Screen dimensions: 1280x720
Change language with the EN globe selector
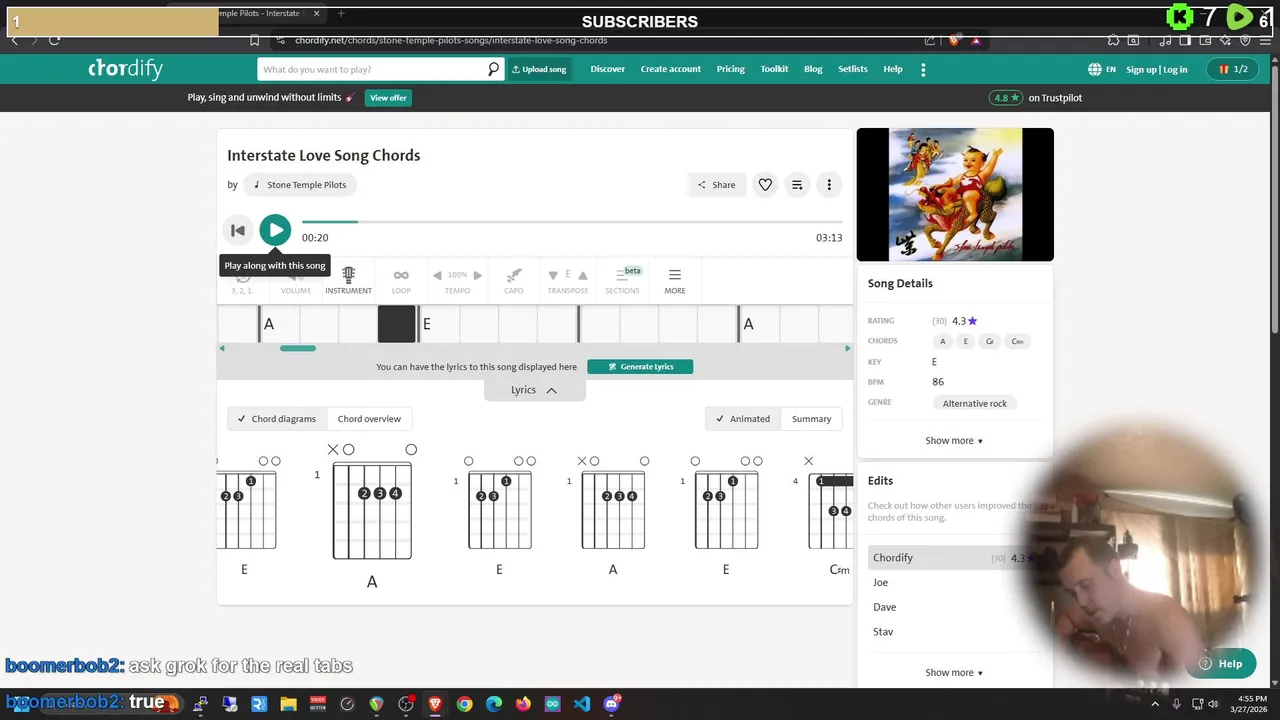coord(1102,69)
